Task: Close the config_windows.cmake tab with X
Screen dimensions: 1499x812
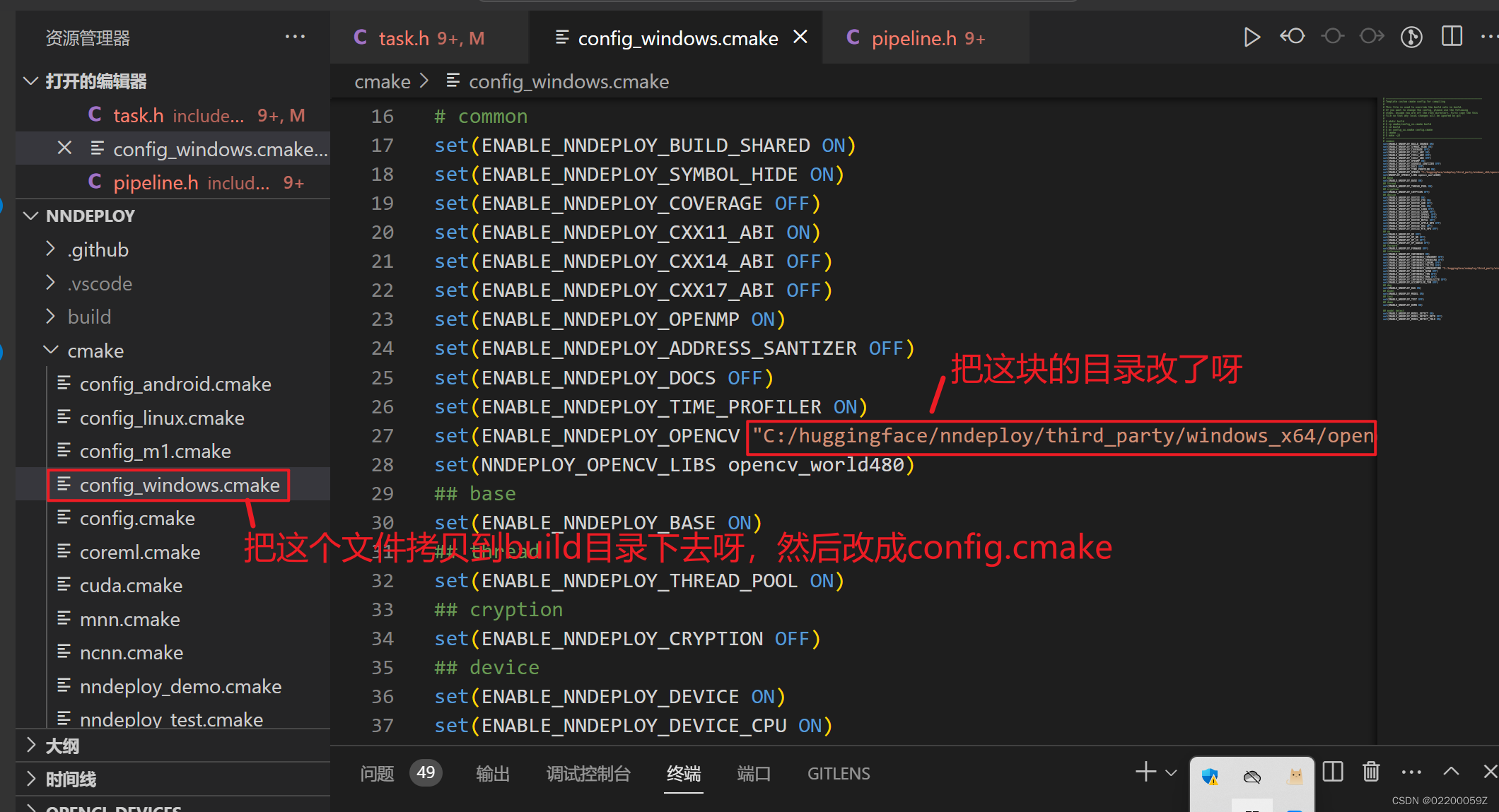Action: pos(800,37)
